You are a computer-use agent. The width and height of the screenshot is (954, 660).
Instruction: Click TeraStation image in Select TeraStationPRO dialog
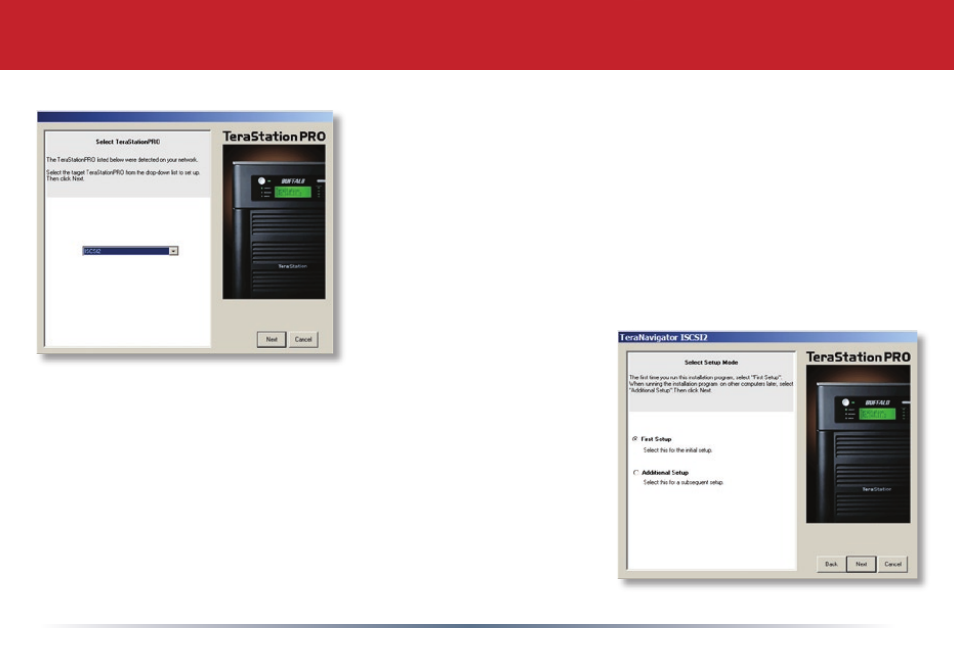(x=274, y=221)
